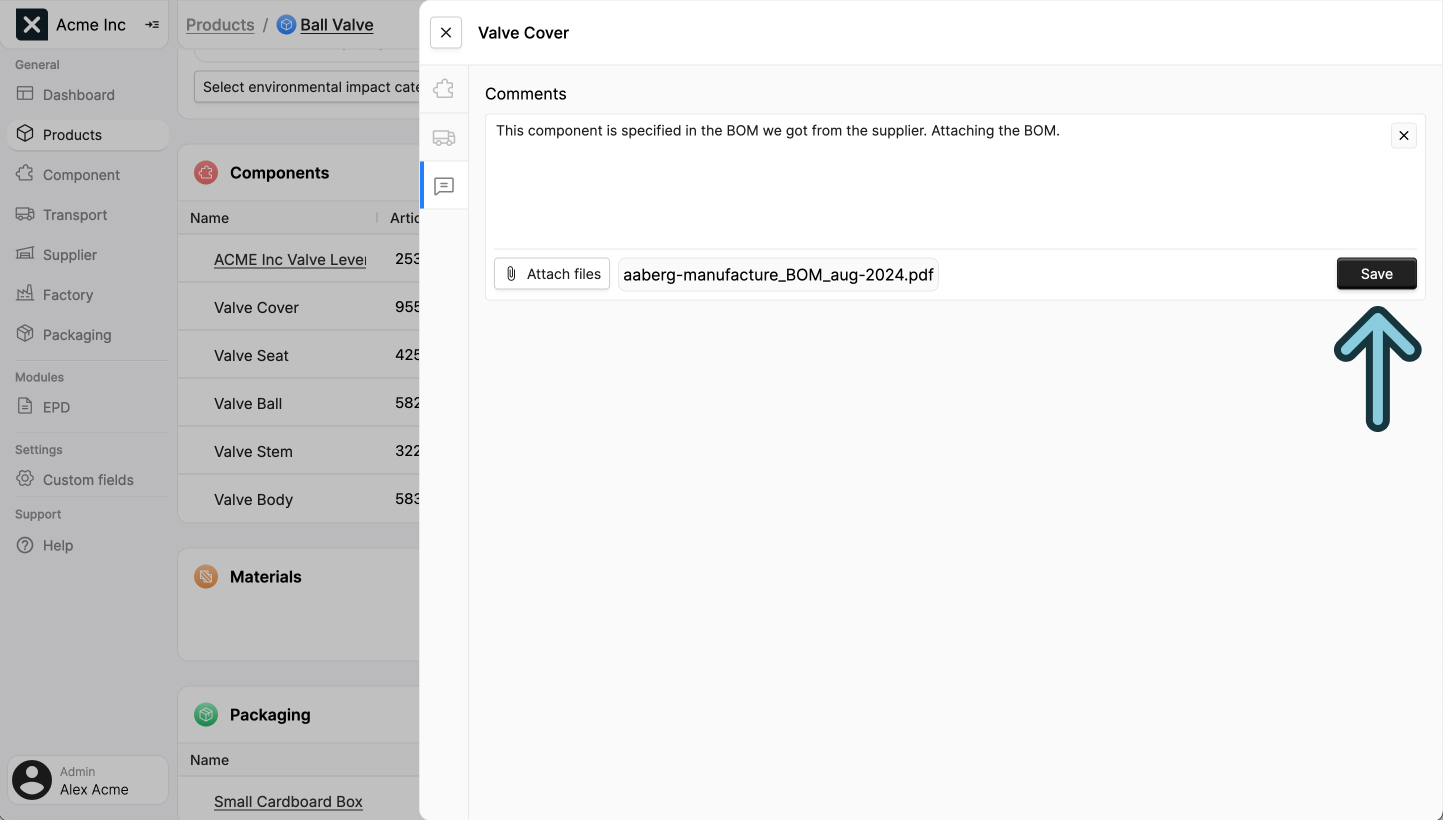Click Attach files
Viewport: 1443px width, 820px height.
(x=551, y=273)
